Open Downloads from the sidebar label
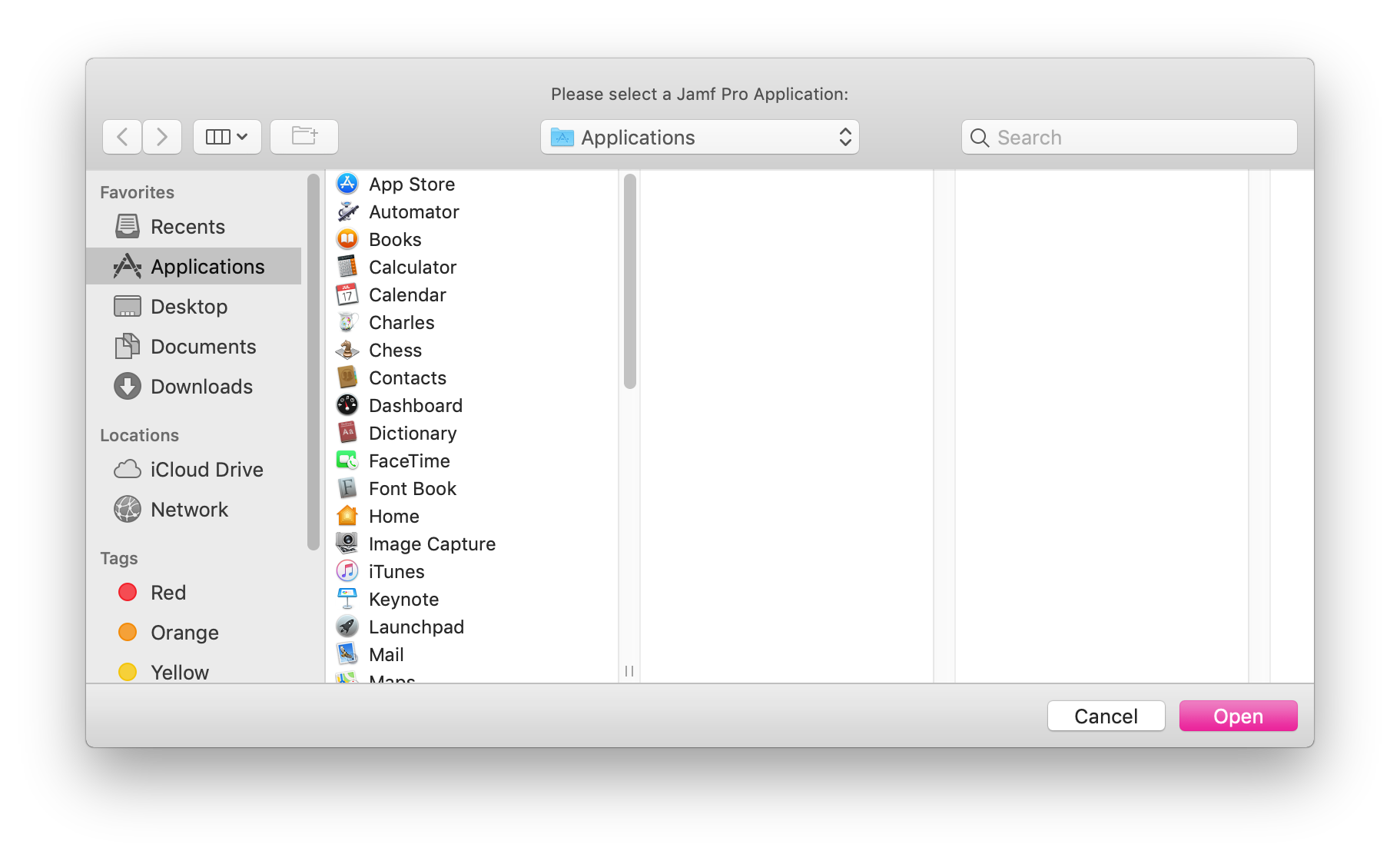 tap(201, 386)
